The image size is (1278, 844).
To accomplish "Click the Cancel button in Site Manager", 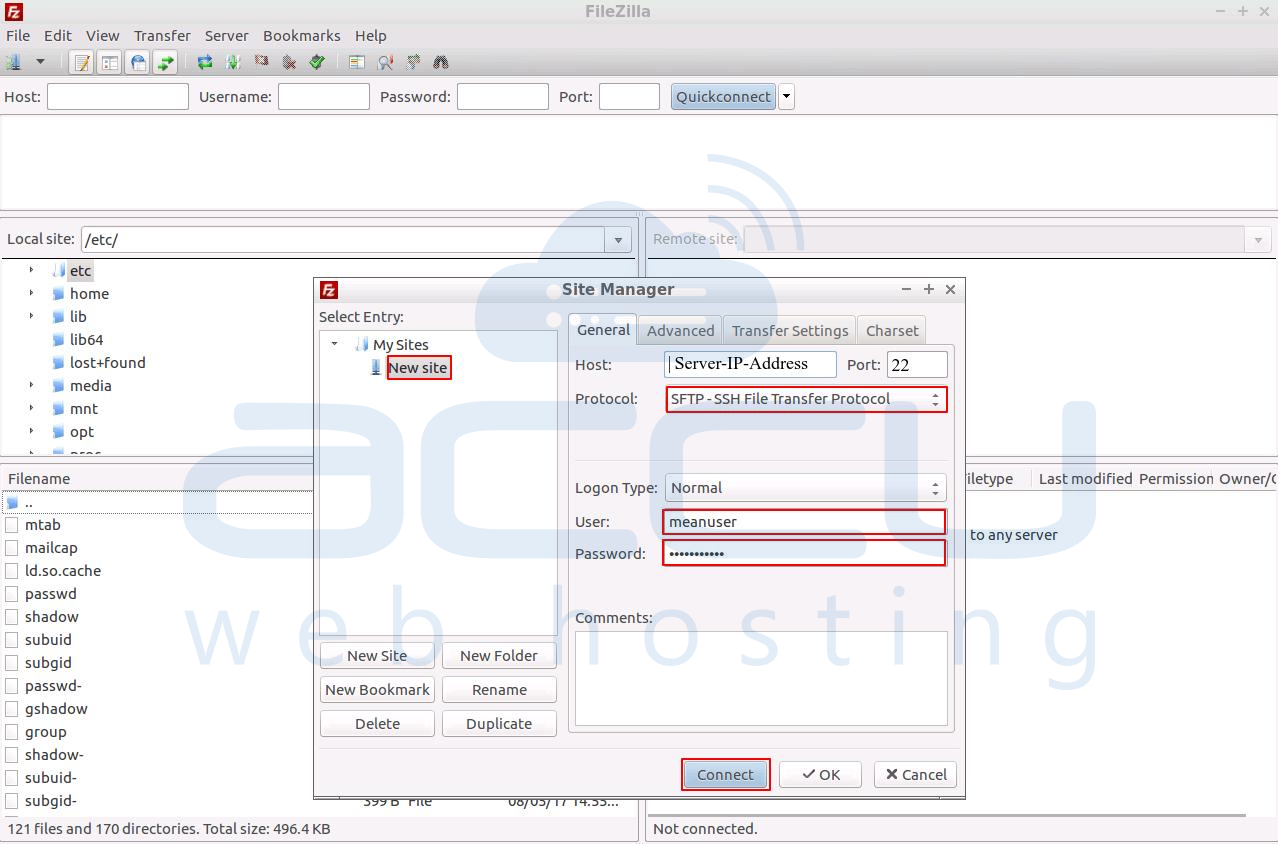I will 915,774.
